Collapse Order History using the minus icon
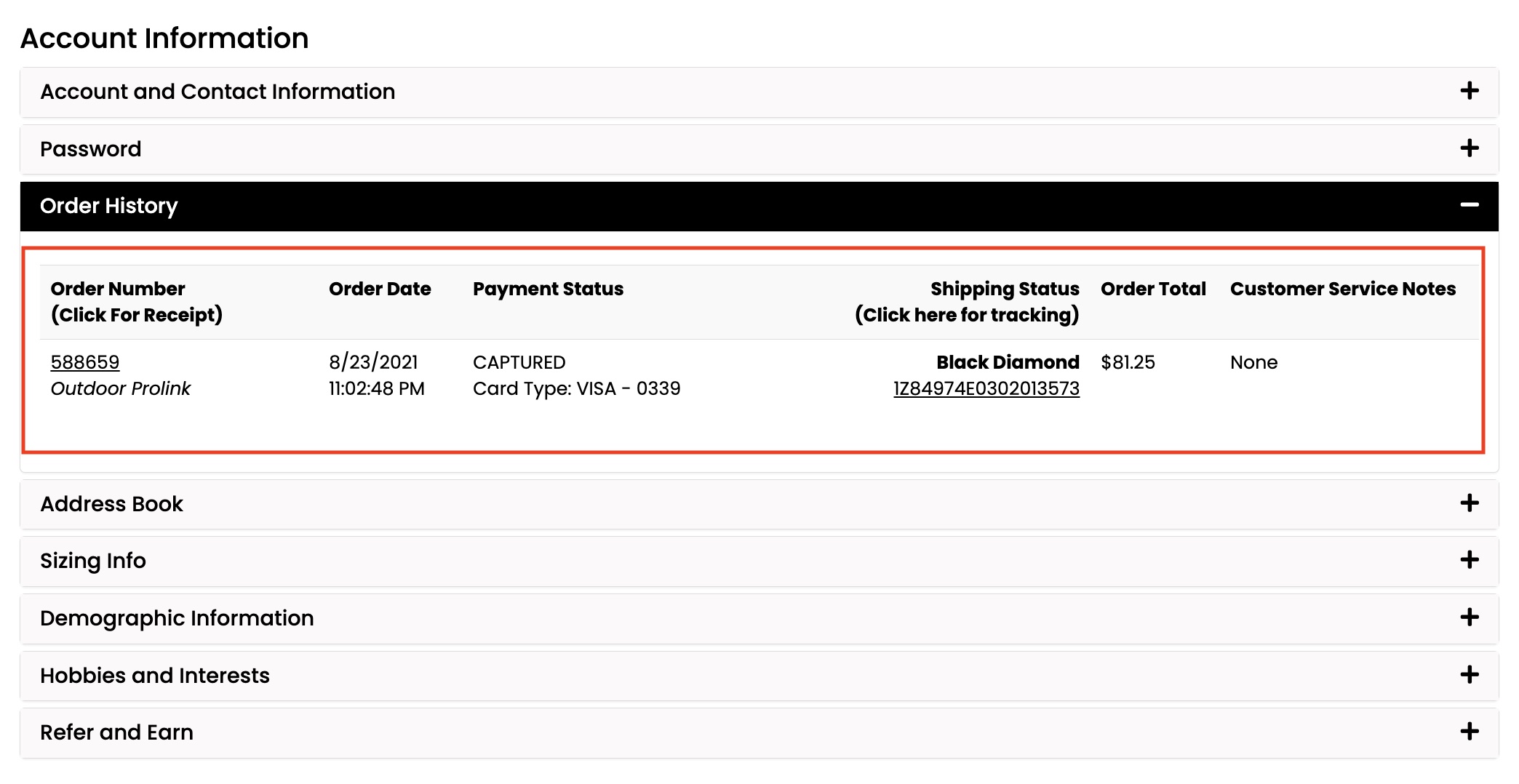 1470,206
